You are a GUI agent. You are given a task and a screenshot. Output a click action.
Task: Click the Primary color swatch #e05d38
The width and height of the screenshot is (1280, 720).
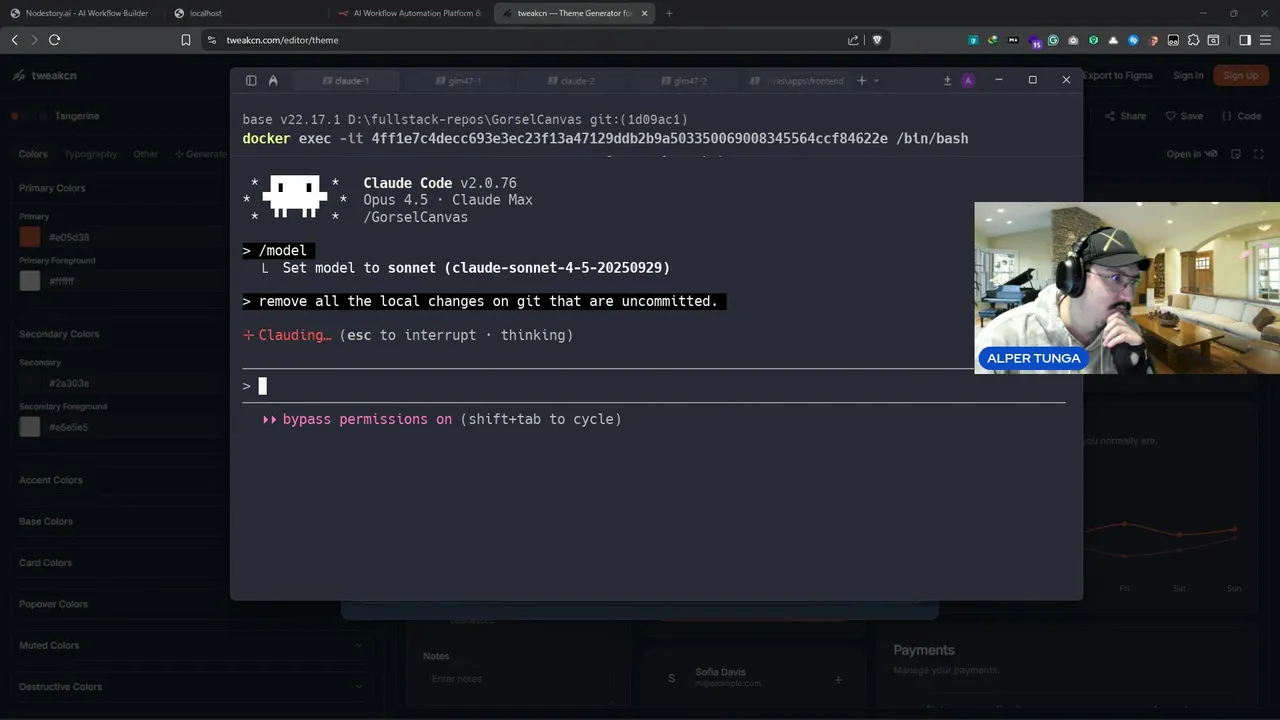[x=30, y=237]
